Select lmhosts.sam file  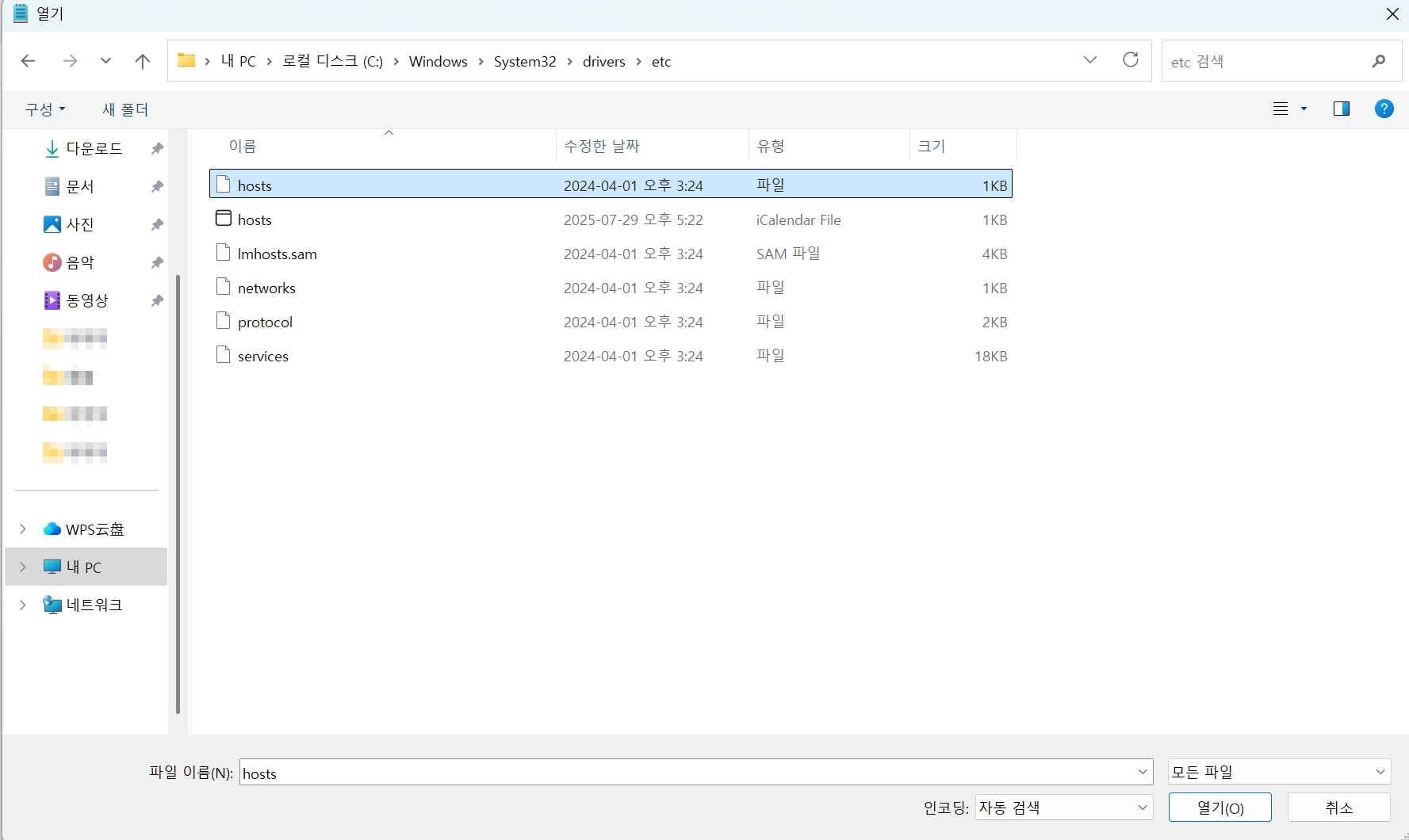coord(611,254)
